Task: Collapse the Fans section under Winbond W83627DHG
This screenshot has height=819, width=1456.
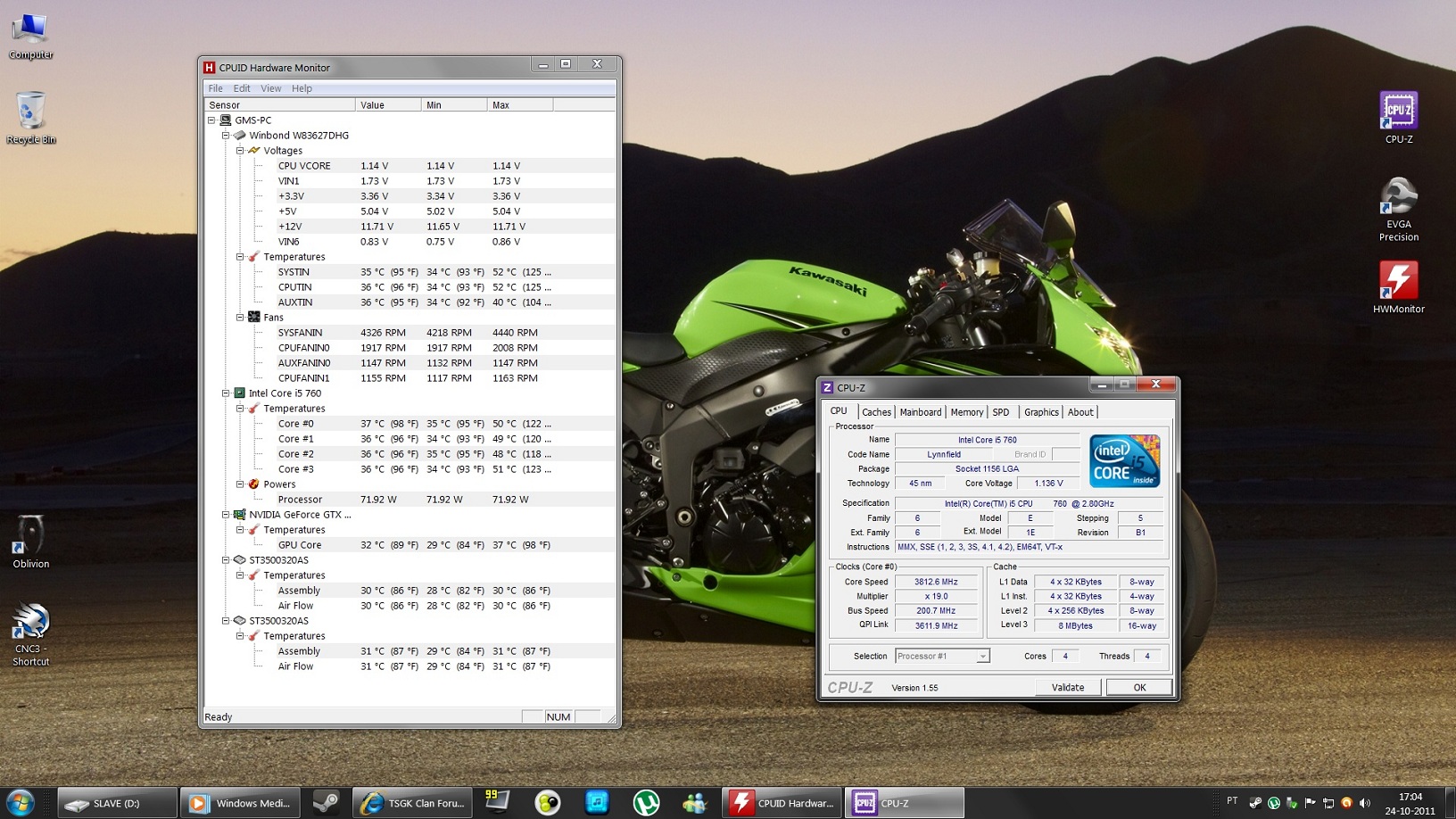Action: 239,317
